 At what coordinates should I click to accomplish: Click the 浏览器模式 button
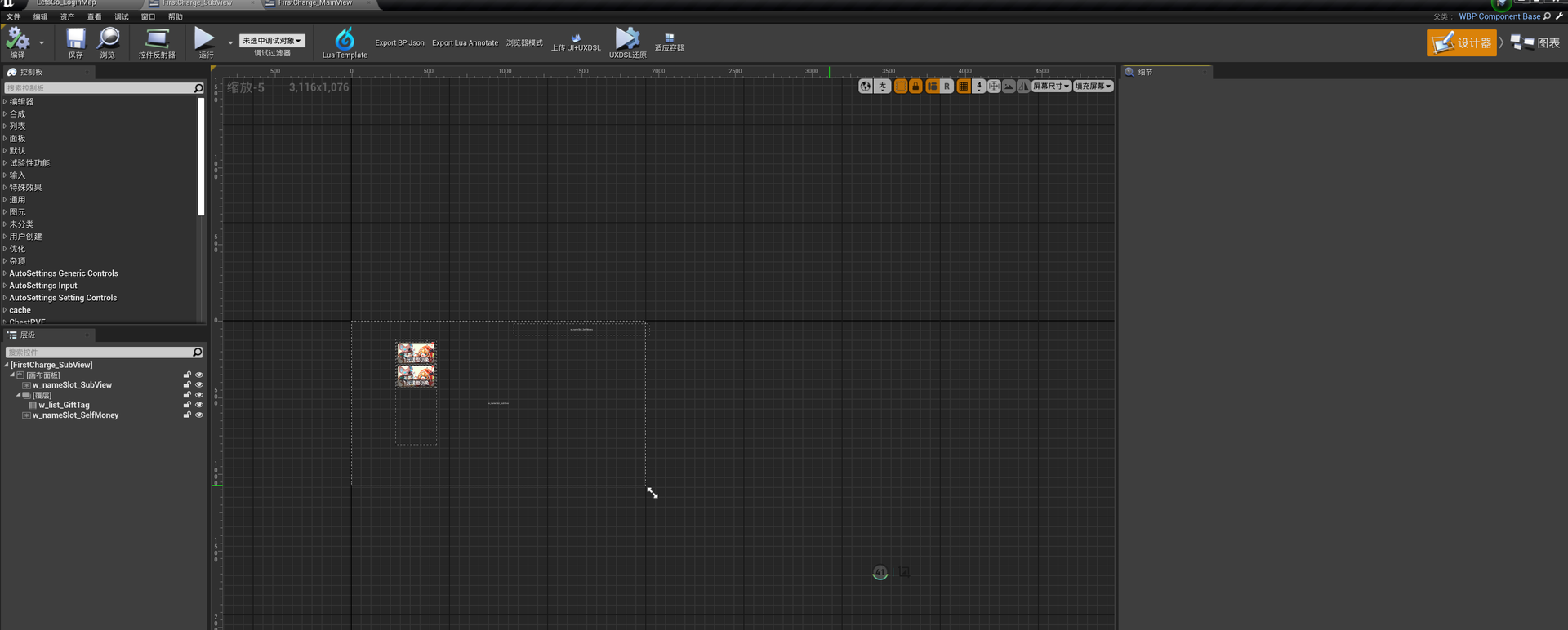(x=524, y=42)
